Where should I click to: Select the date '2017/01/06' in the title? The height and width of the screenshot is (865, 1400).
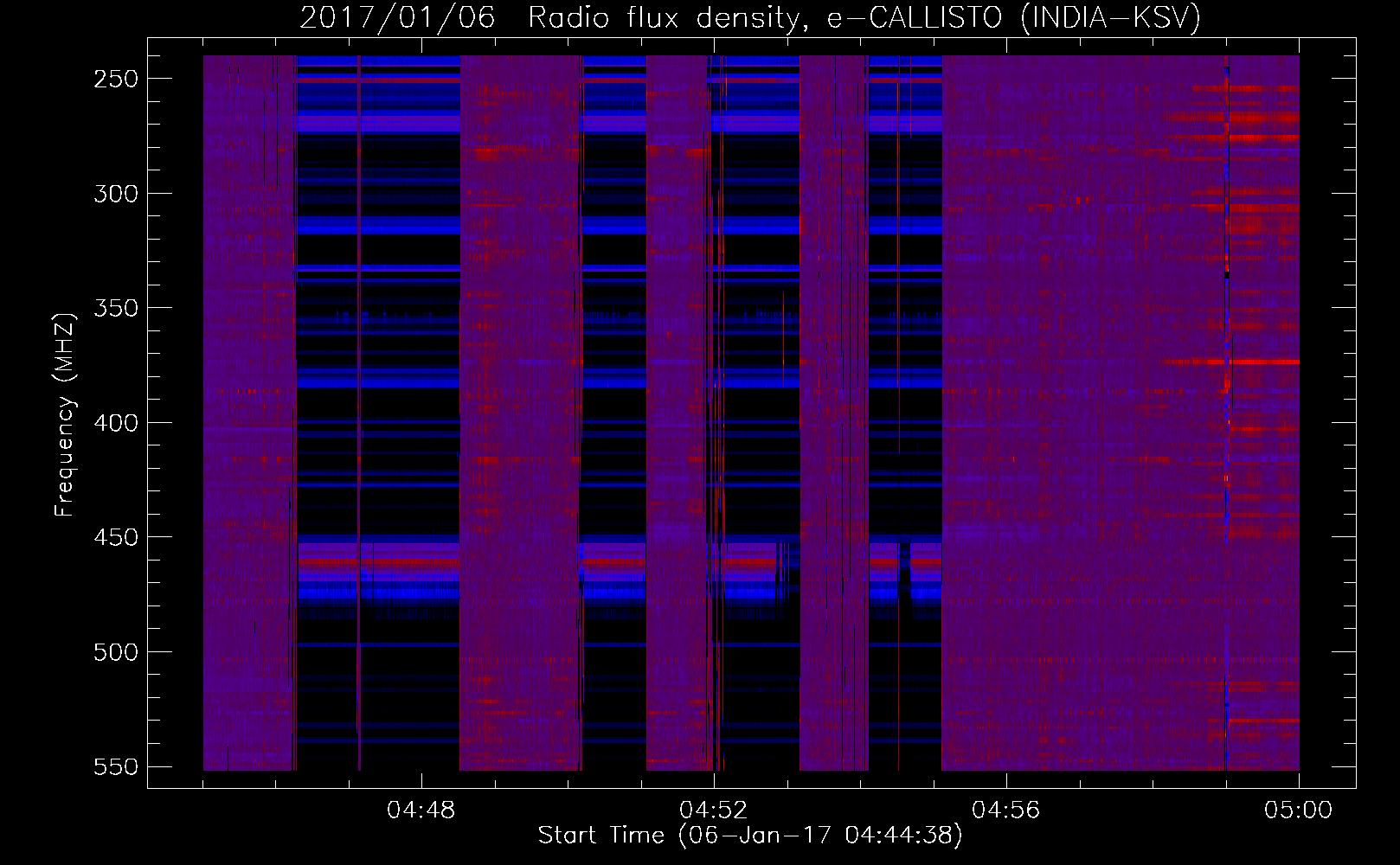pos(397,17)
